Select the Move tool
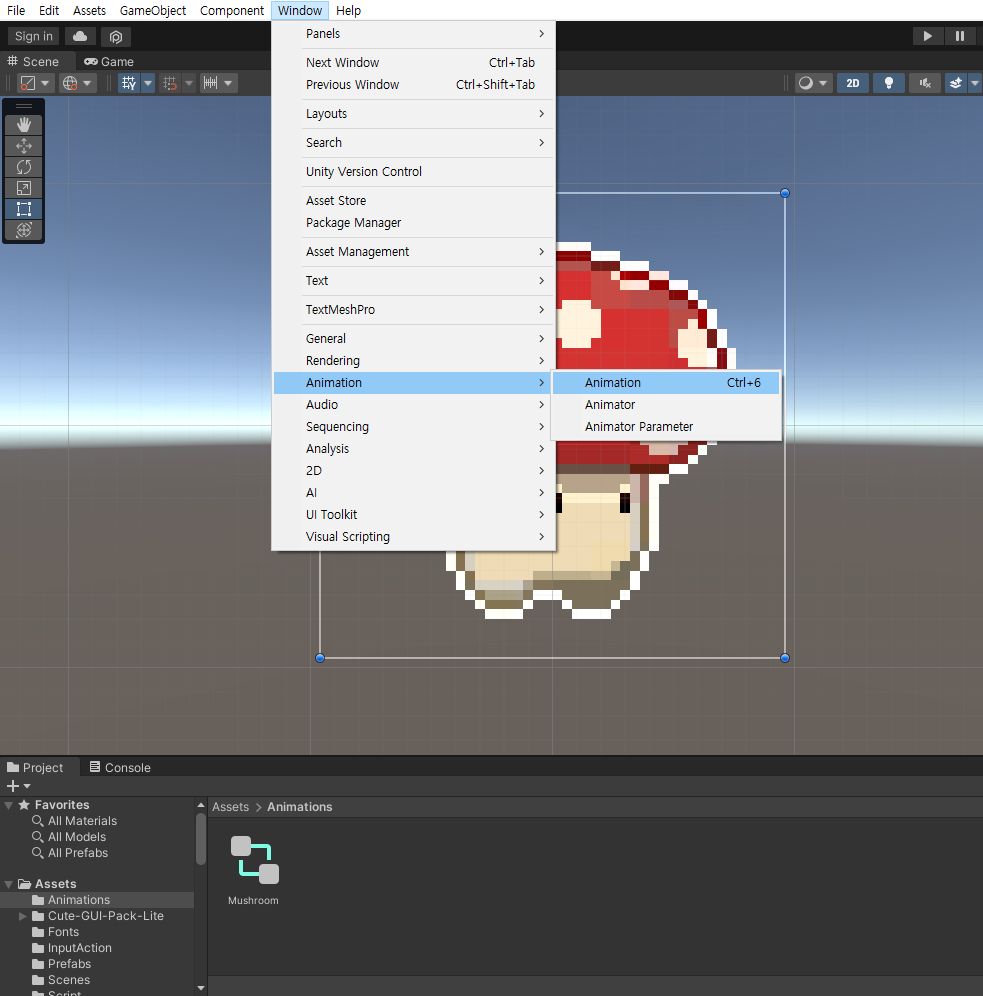Viewport: 983px width, 996px height. point(24,146)
